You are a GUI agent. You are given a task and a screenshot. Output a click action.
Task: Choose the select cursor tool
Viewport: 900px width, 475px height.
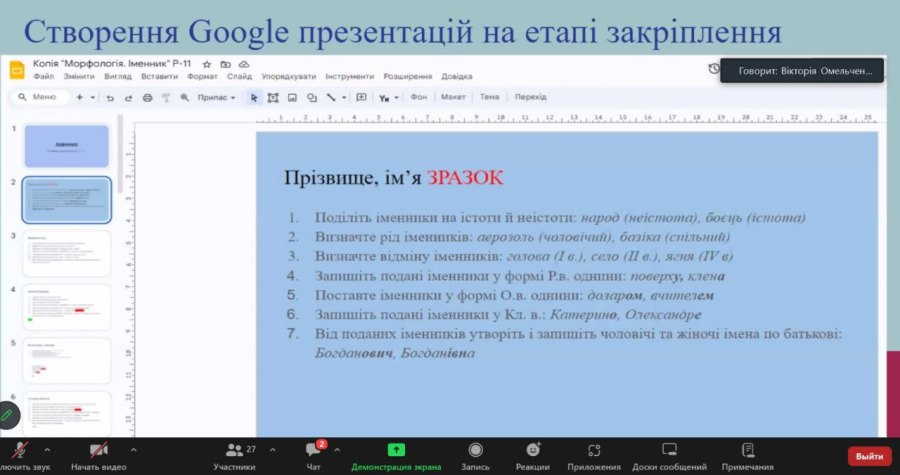(254, 98)
